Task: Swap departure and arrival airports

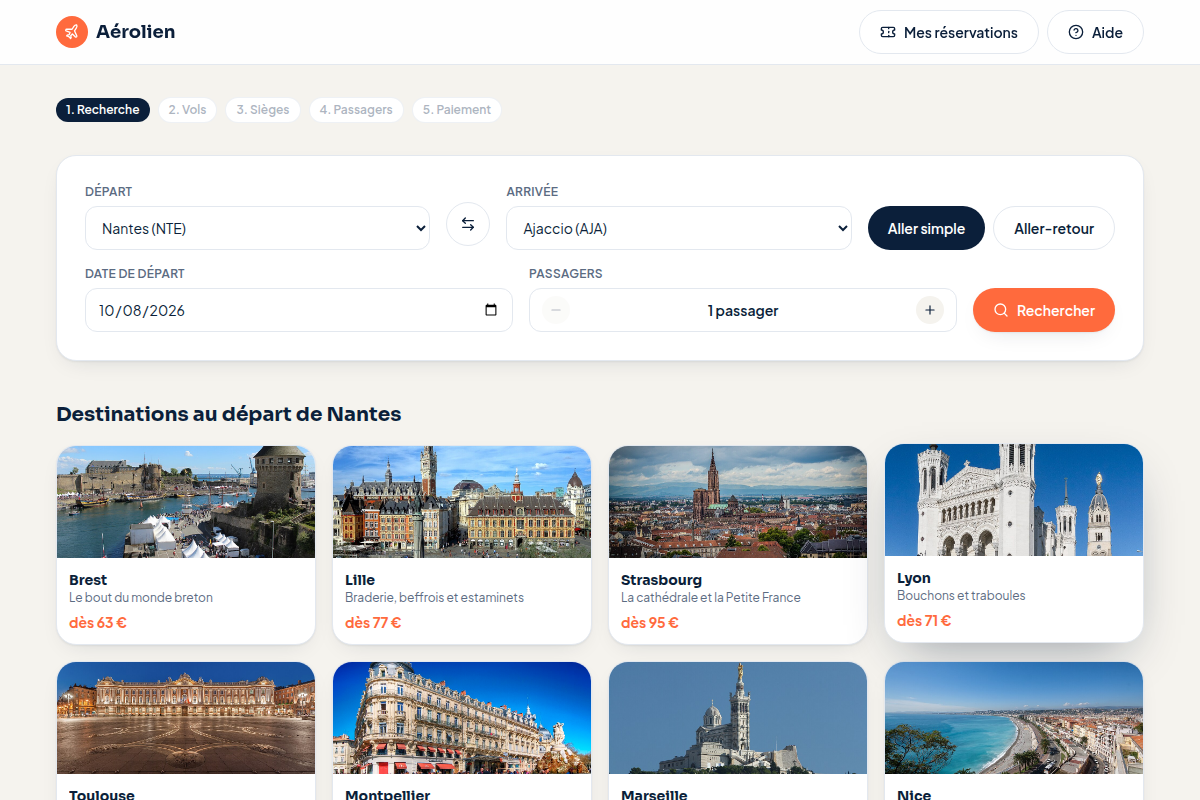Action: coord(468,224)
